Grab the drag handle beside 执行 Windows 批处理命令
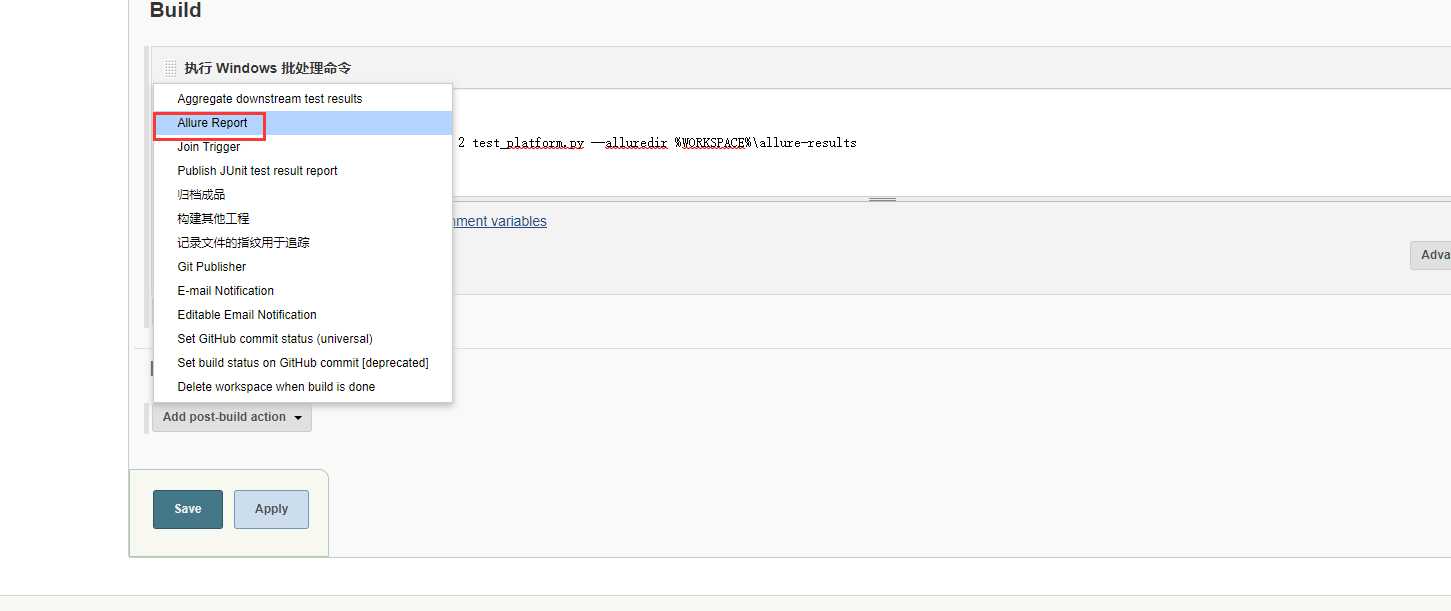Screen dimensions: 1451x611 [170, 68]
